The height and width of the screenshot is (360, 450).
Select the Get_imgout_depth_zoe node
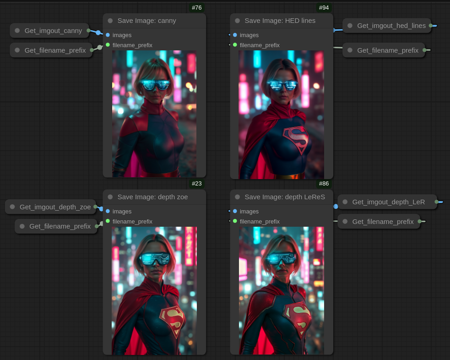click(x=51, y=207)
